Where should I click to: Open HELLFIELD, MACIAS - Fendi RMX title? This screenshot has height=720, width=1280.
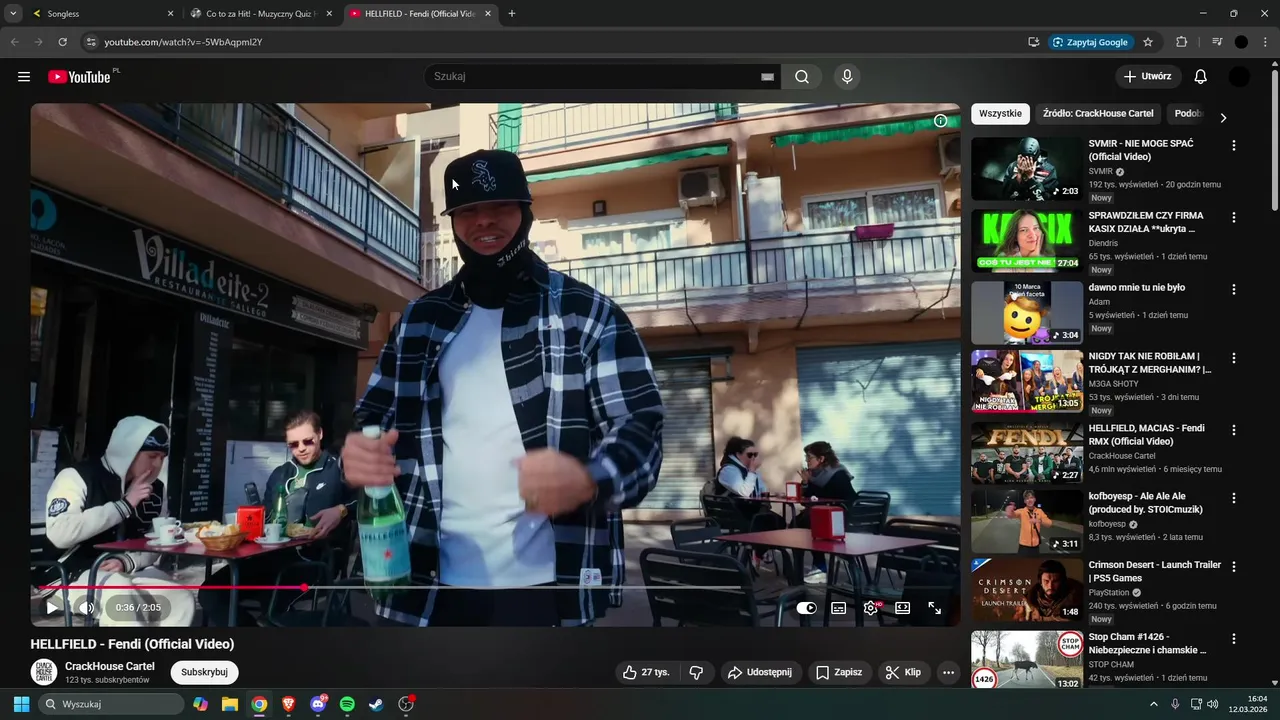point(1146,434)
